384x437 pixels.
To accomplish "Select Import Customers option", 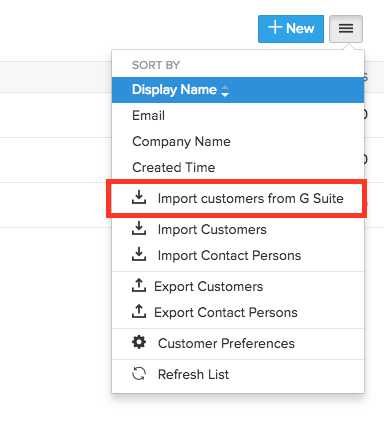I will [x=238, y=230].
